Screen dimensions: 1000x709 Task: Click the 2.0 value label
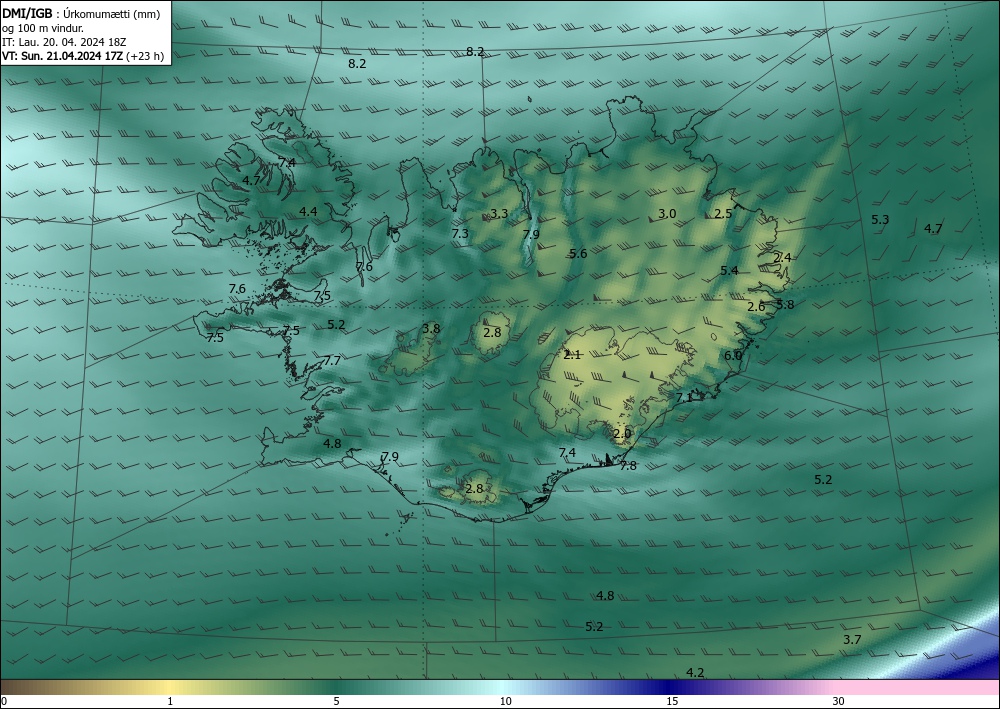622,434
